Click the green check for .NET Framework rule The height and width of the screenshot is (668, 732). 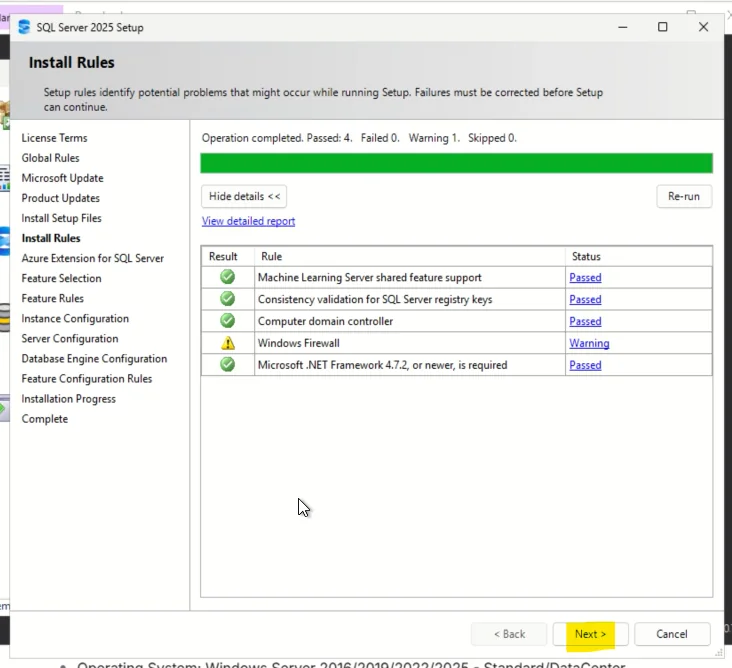(227, 365)
